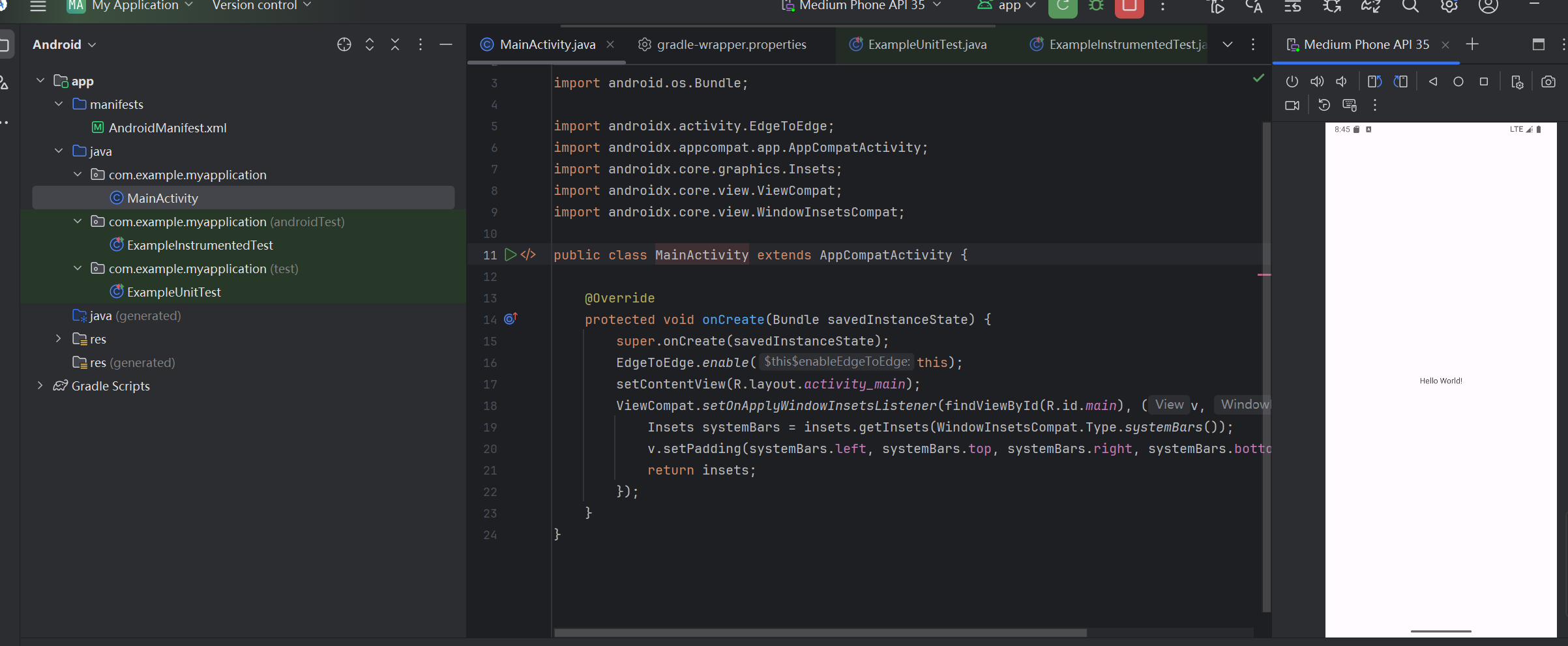Viewport: 1568px width, 646px height.
Task: Close the MainActivity.java tab
Action: coord(610,44)
